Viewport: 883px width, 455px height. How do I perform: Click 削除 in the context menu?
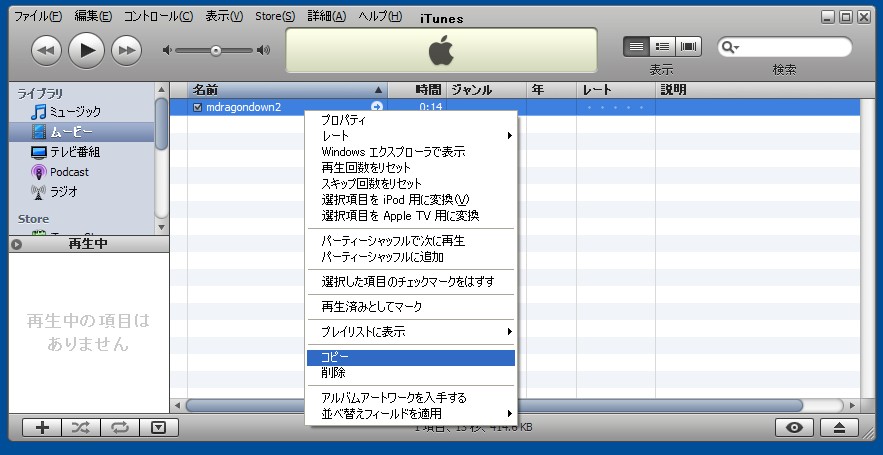click(411, 373)
